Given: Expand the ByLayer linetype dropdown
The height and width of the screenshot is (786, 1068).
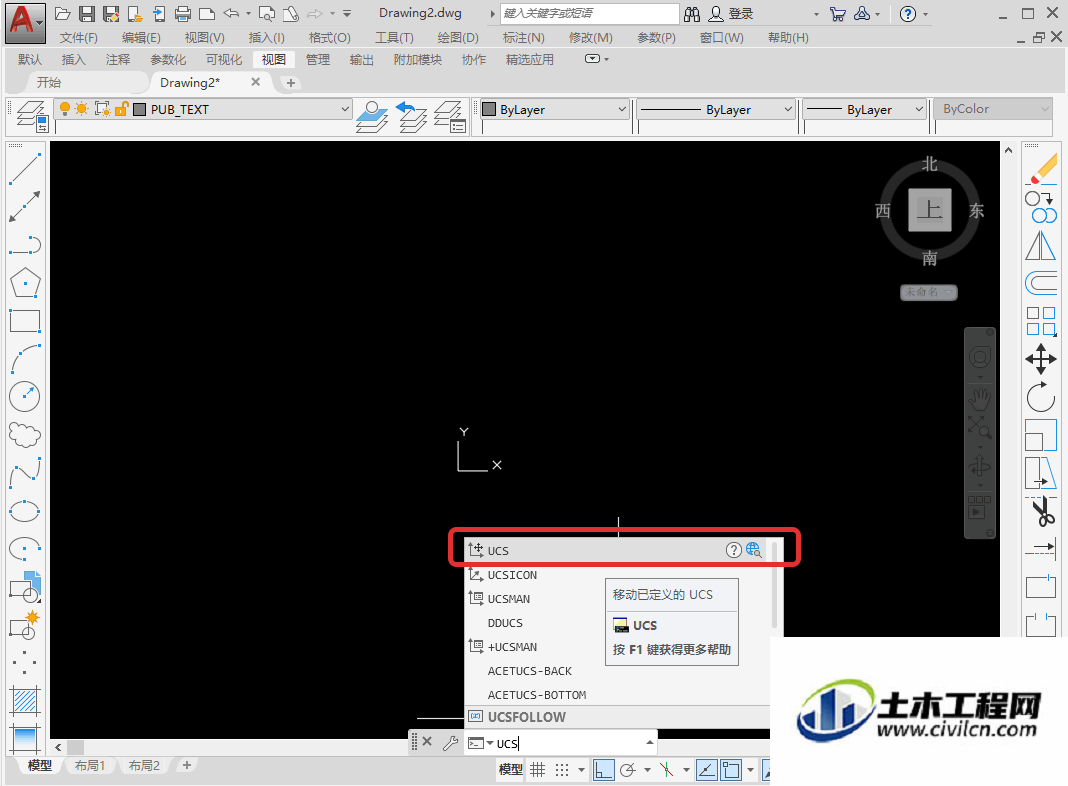Looking at the screenshot, I should (788, 109).
